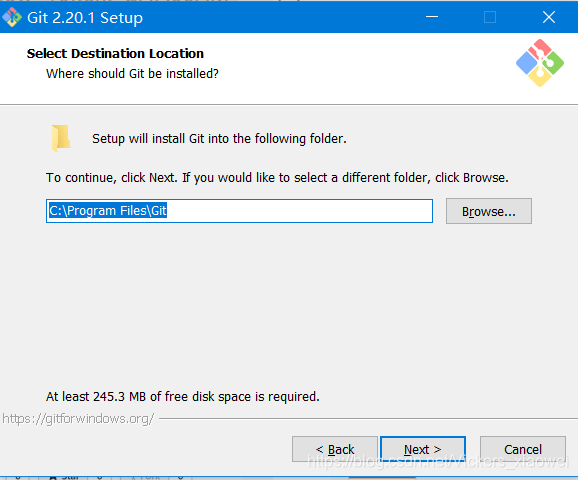Click the 'Select Destination Location' heading
Viewport: 578px width, 480px height.
click(115, 53)
